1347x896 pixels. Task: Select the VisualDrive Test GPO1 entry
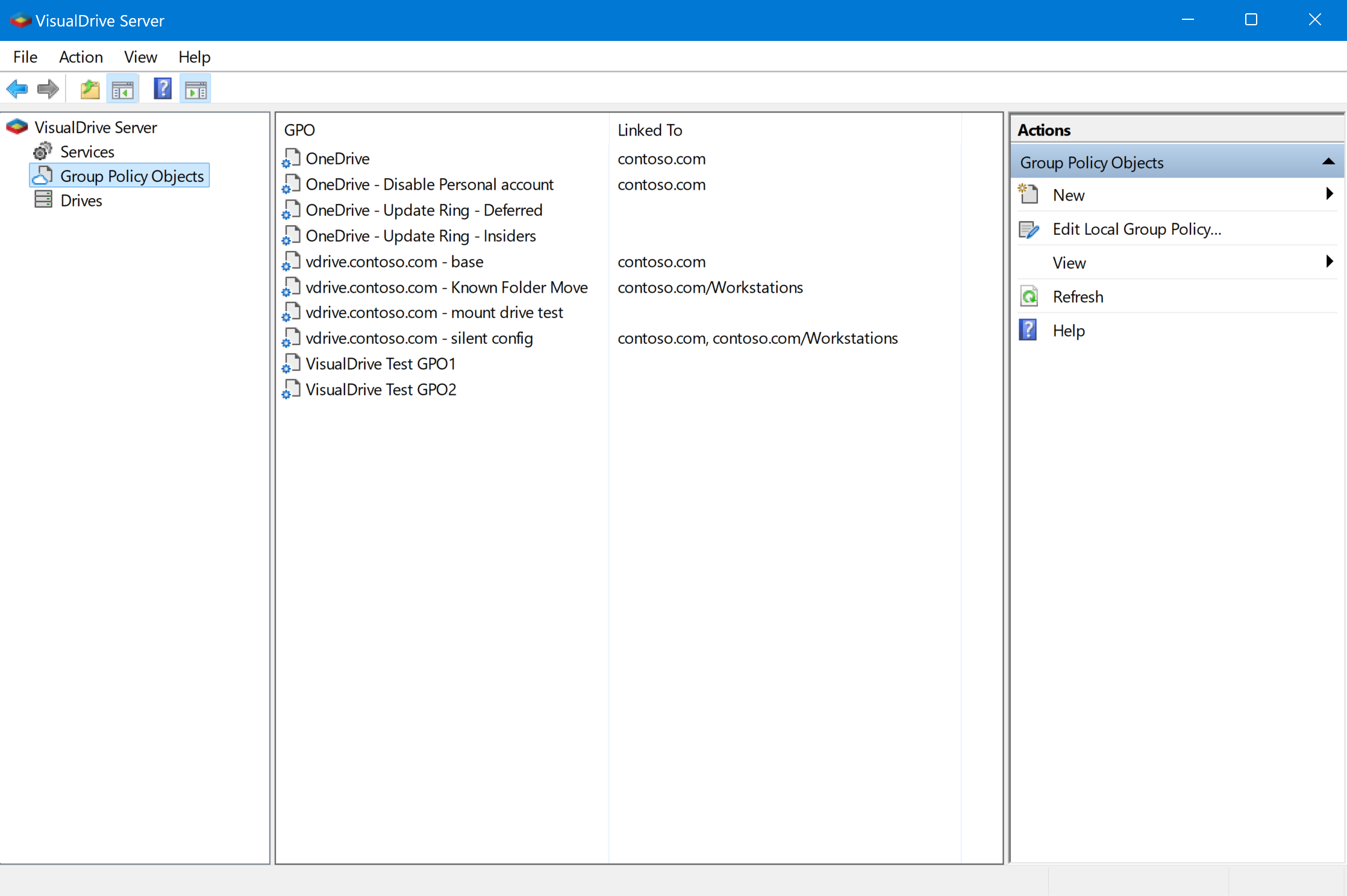pyautogui.click(x=380, y=364)
